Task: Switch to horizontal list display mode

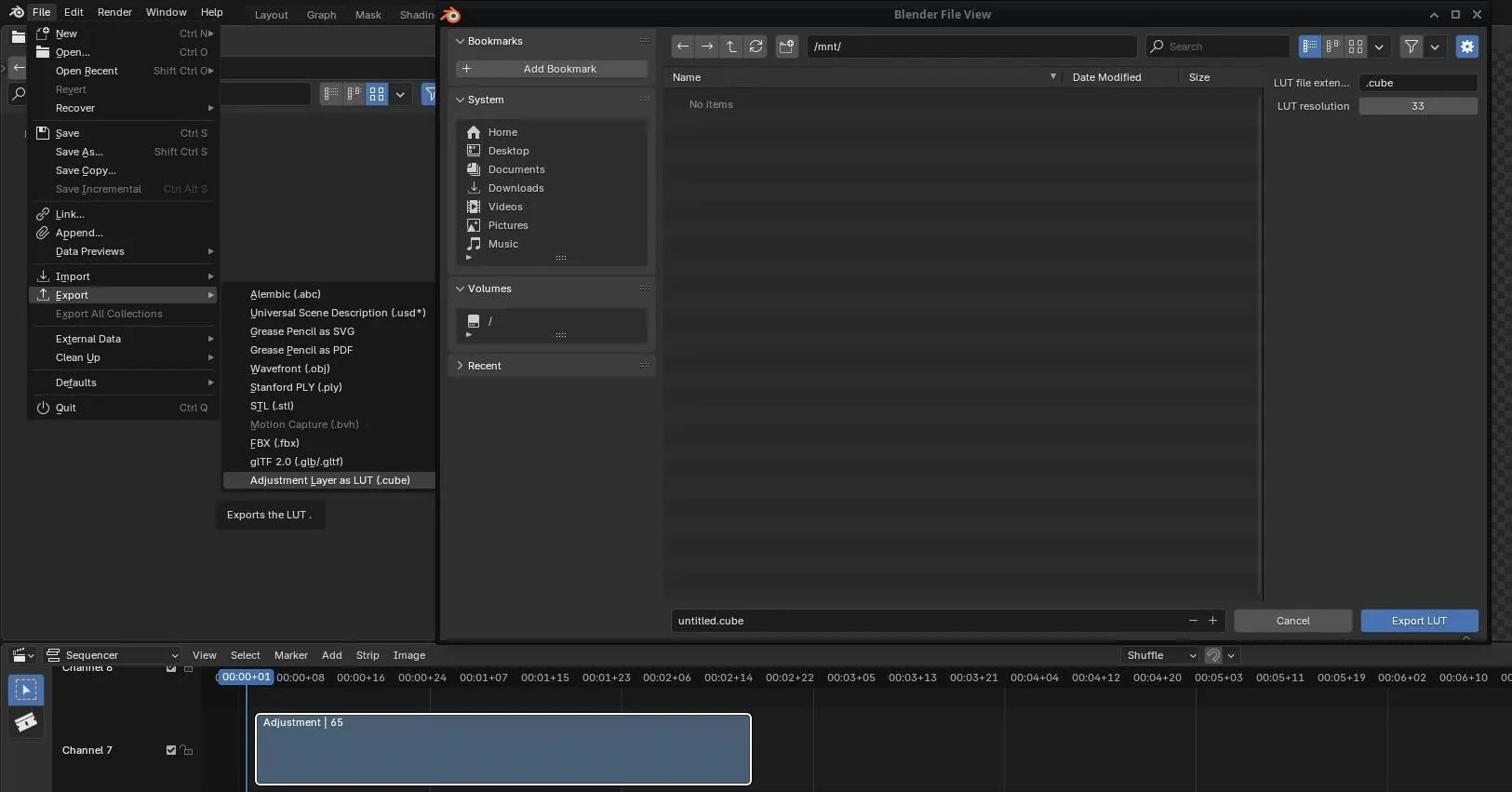Action: click(x=1333, y=47)
